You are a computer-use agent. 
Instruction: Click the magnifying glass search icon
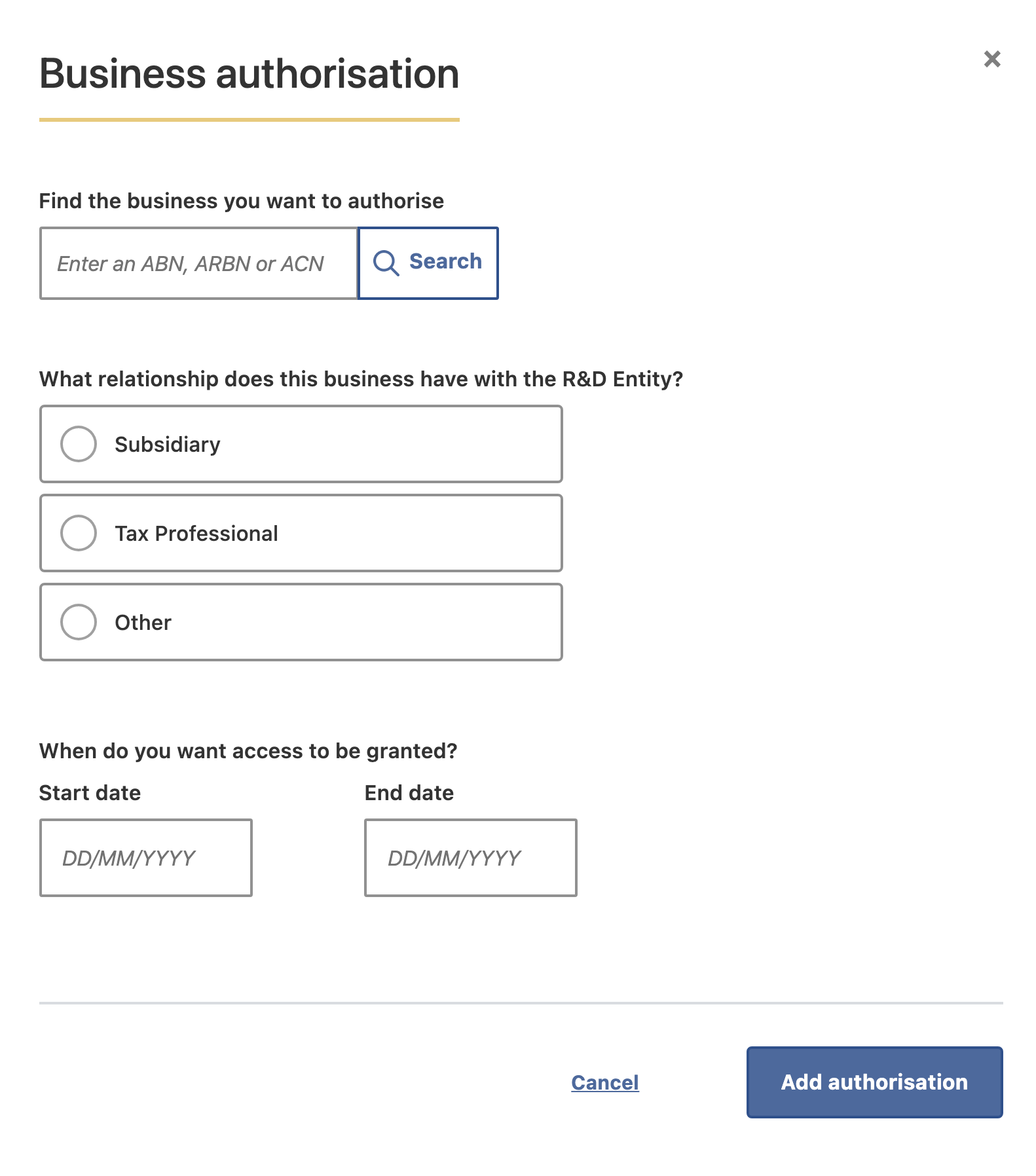pos(386,263)
